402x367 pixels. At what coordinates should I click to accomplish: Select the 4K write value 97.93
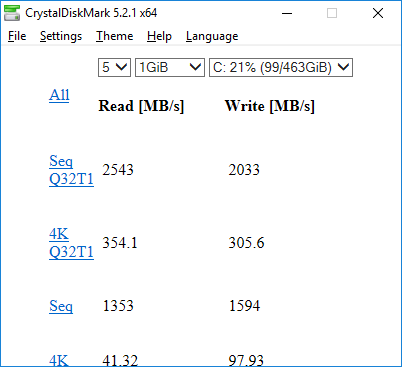(x=246, y=361)
